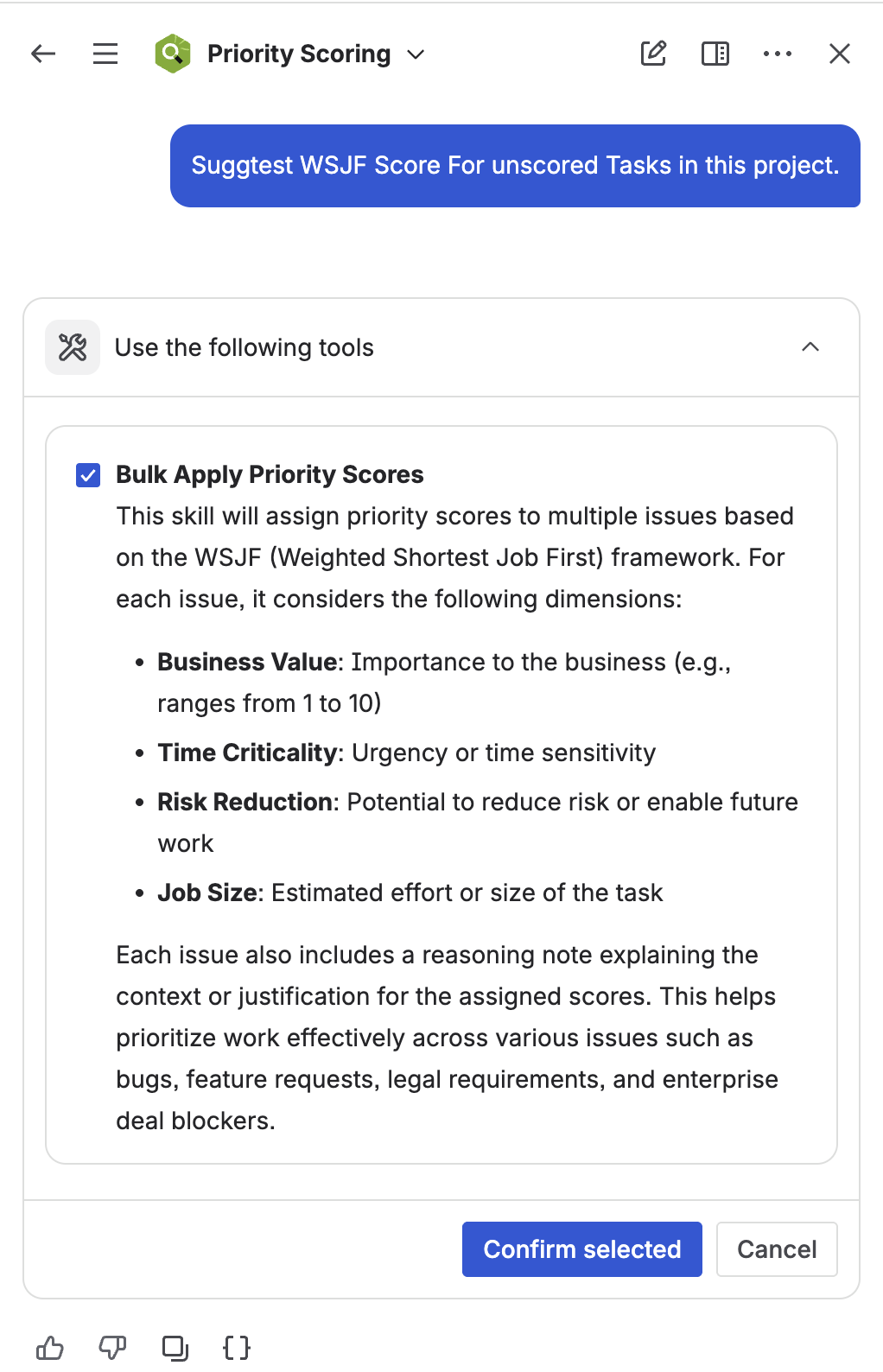Copy the response using the copy icon

[175, 1347]
